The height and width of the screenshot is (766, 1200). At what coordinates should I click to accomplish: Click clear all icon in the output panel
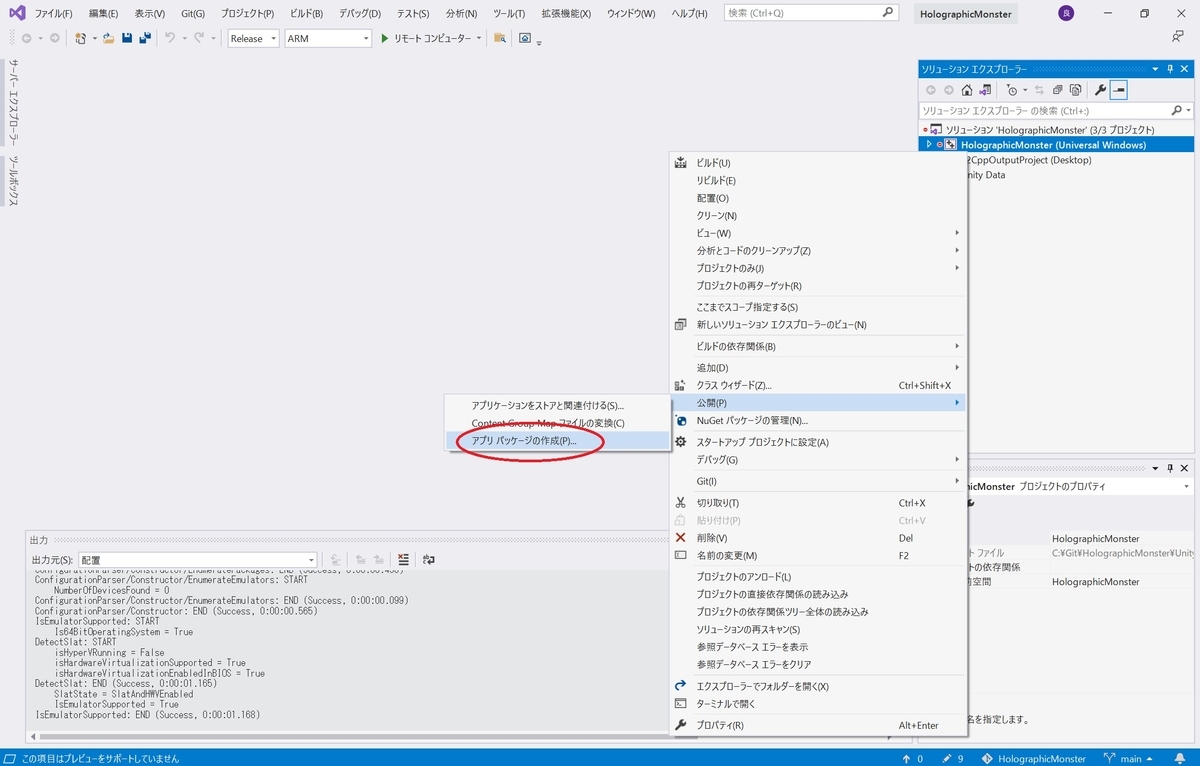tap(403, 560)
